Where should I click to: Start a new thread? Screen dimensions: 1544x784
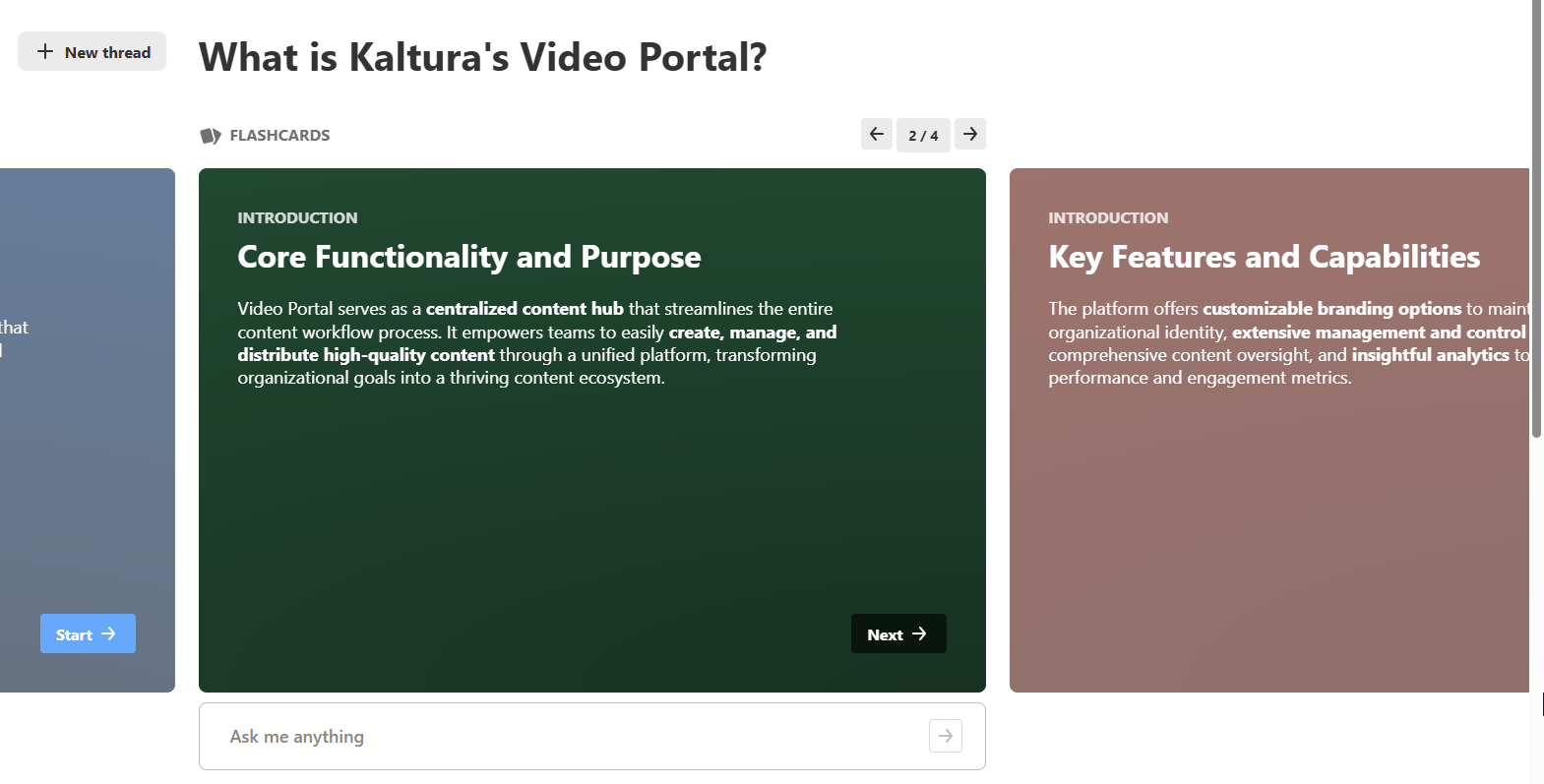92,51
